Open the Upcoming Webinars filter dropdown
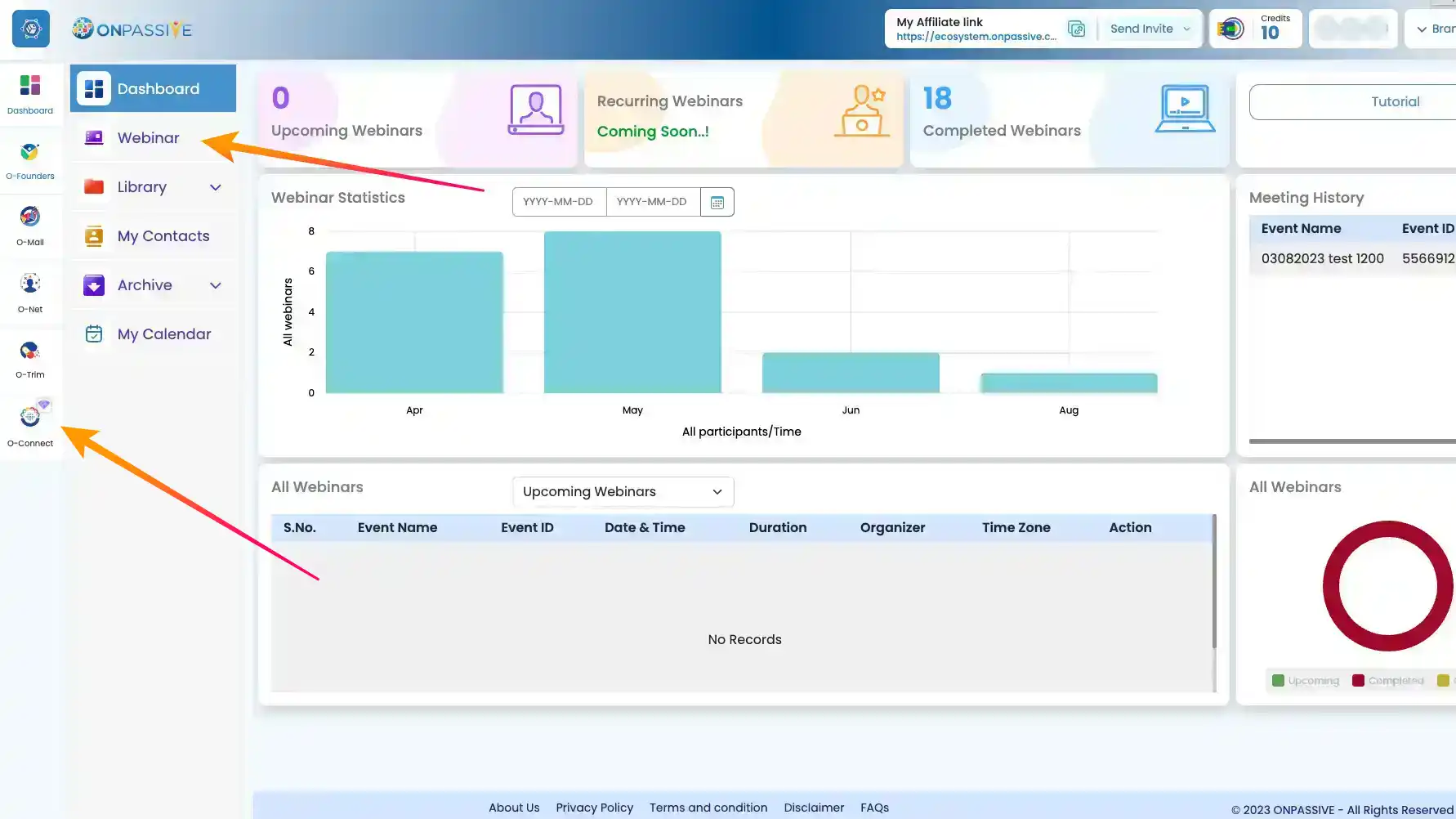1456x819 pixels. tap(623, 492)
